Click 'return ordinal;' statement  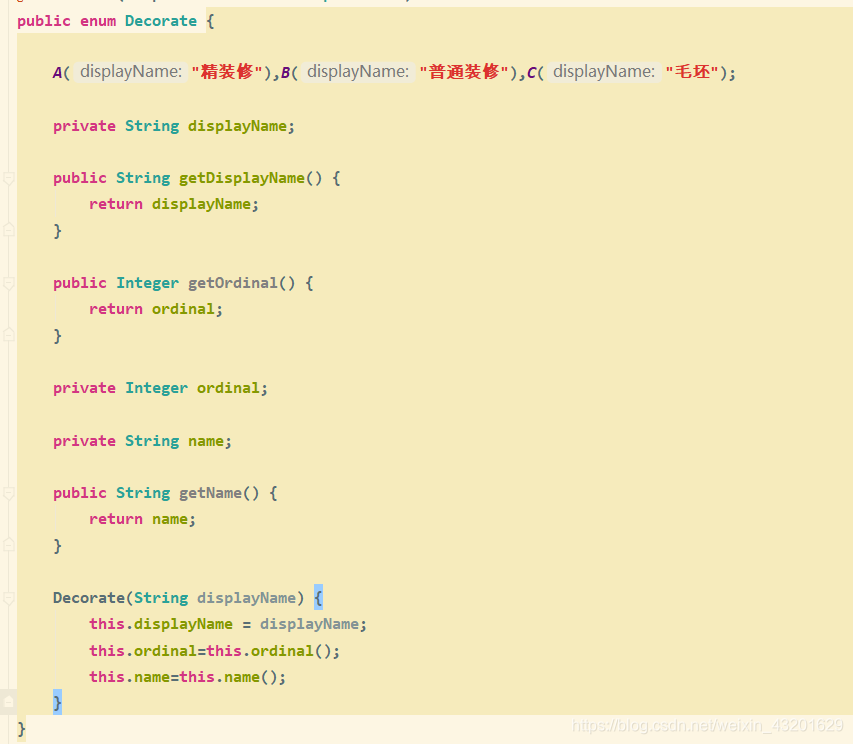tap(156, 309)
